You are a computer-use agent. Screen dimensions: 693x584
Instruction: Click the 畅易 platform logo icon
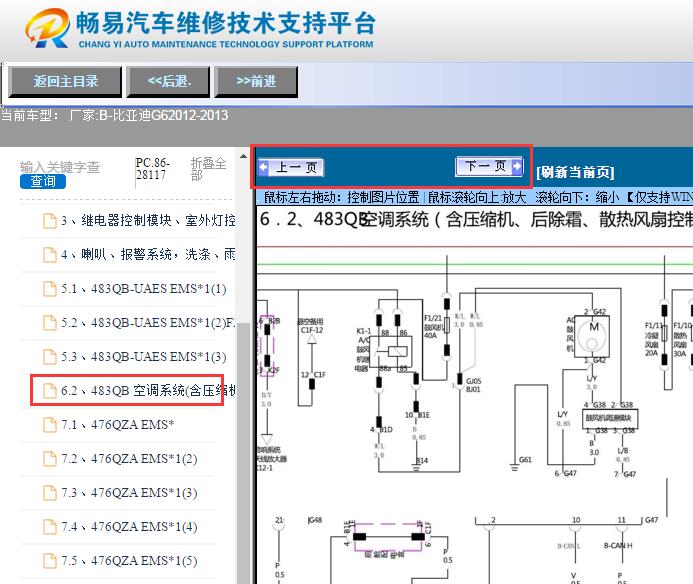47,28
